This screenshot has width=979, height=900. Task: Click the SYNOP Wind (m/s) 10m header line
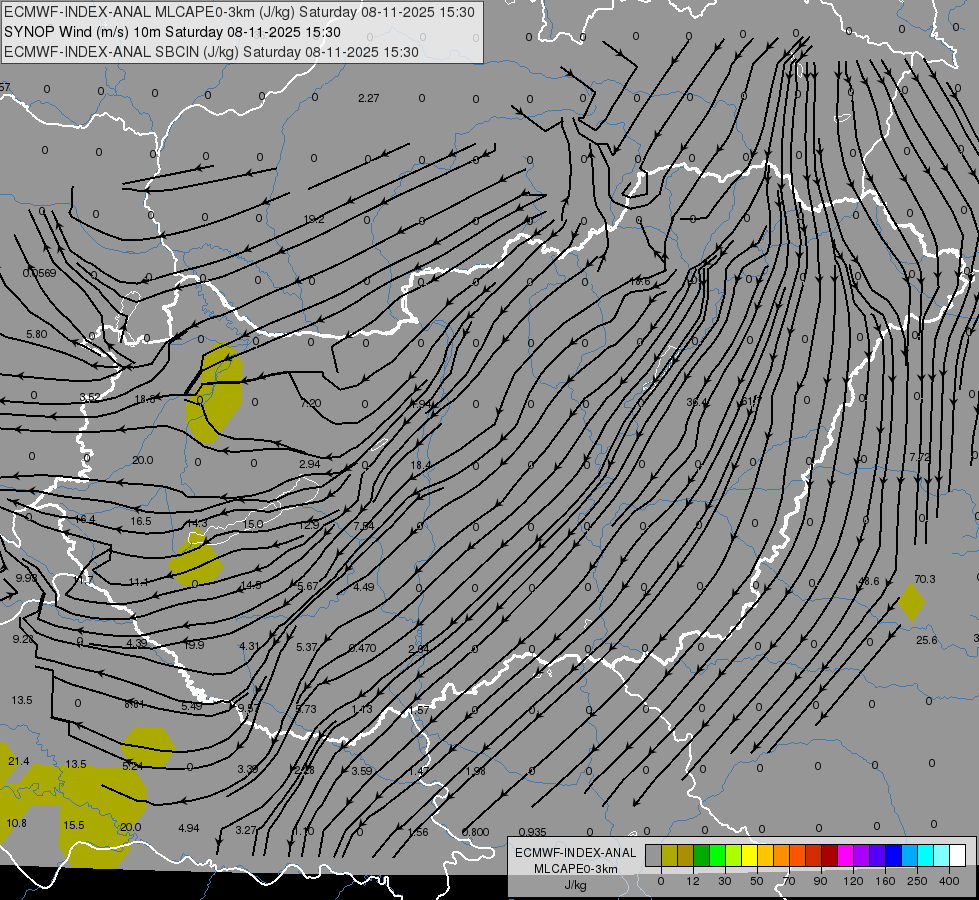[x=172, y=32]
